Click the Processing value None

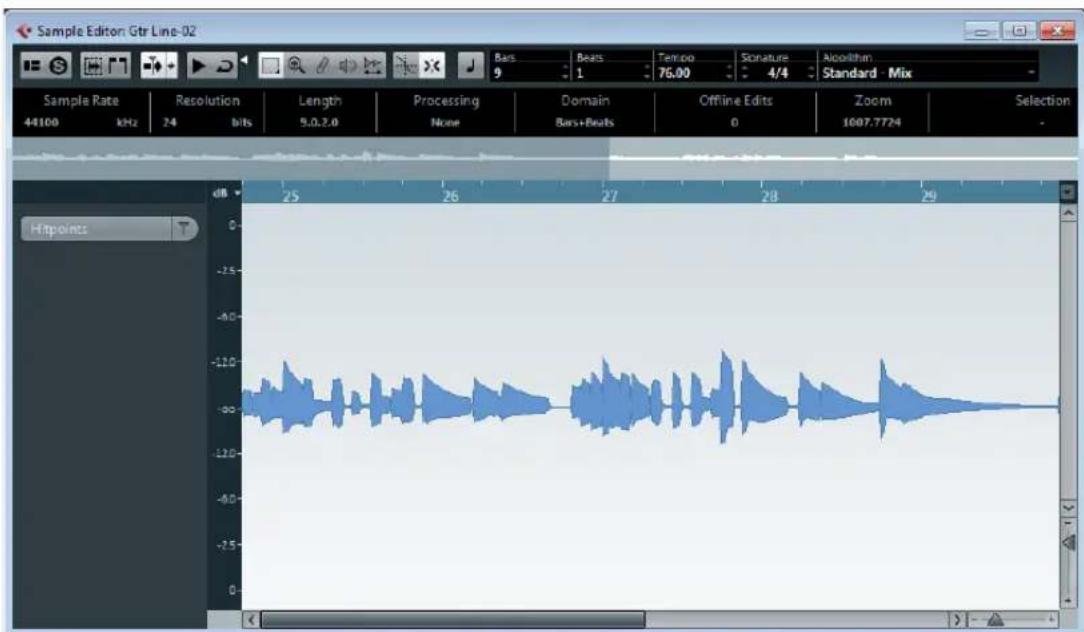[445, 122]
